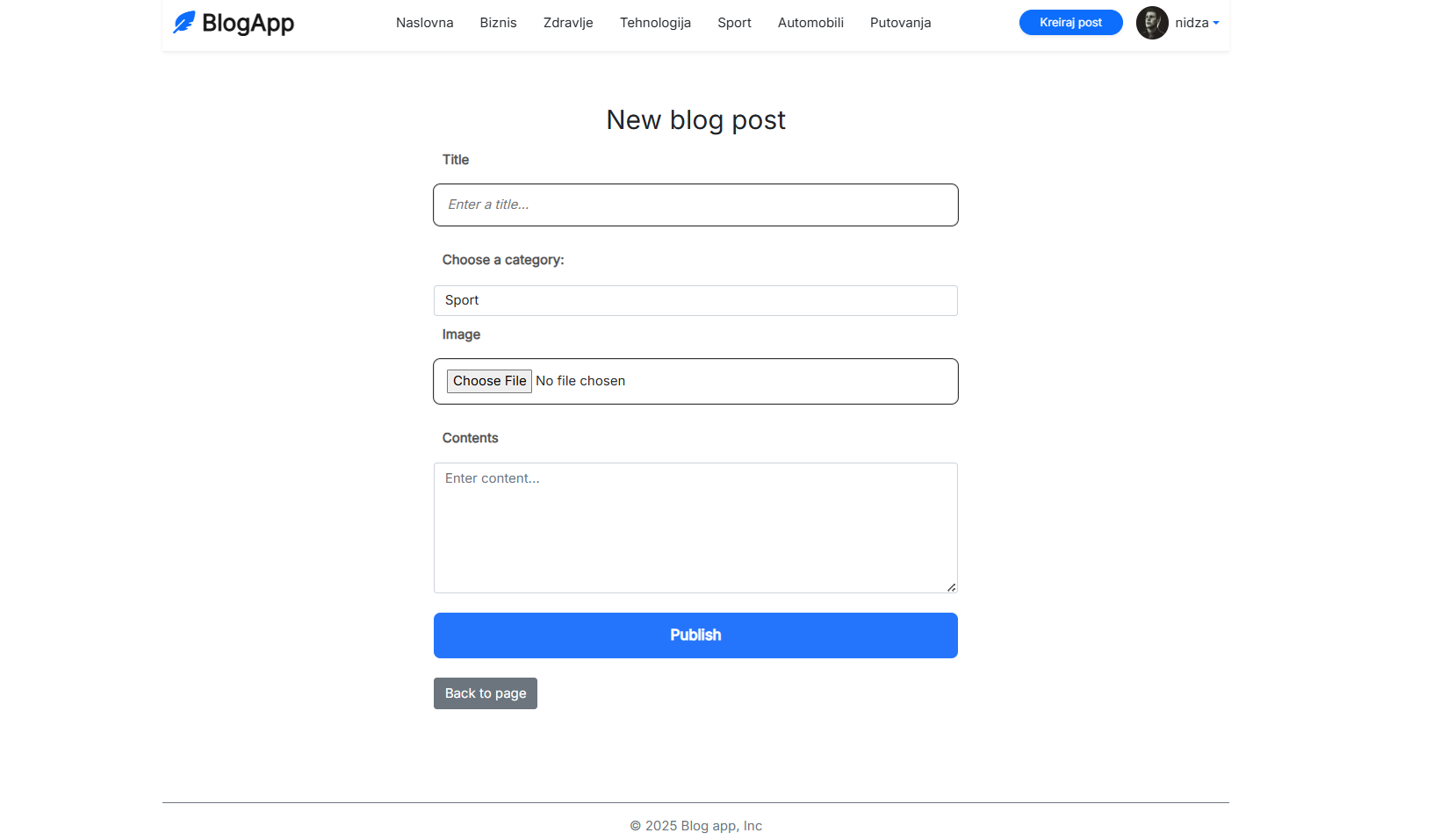1433x840 pixels.
Task: Open the Biznis navigation item
Action: (x=498, y=23)
